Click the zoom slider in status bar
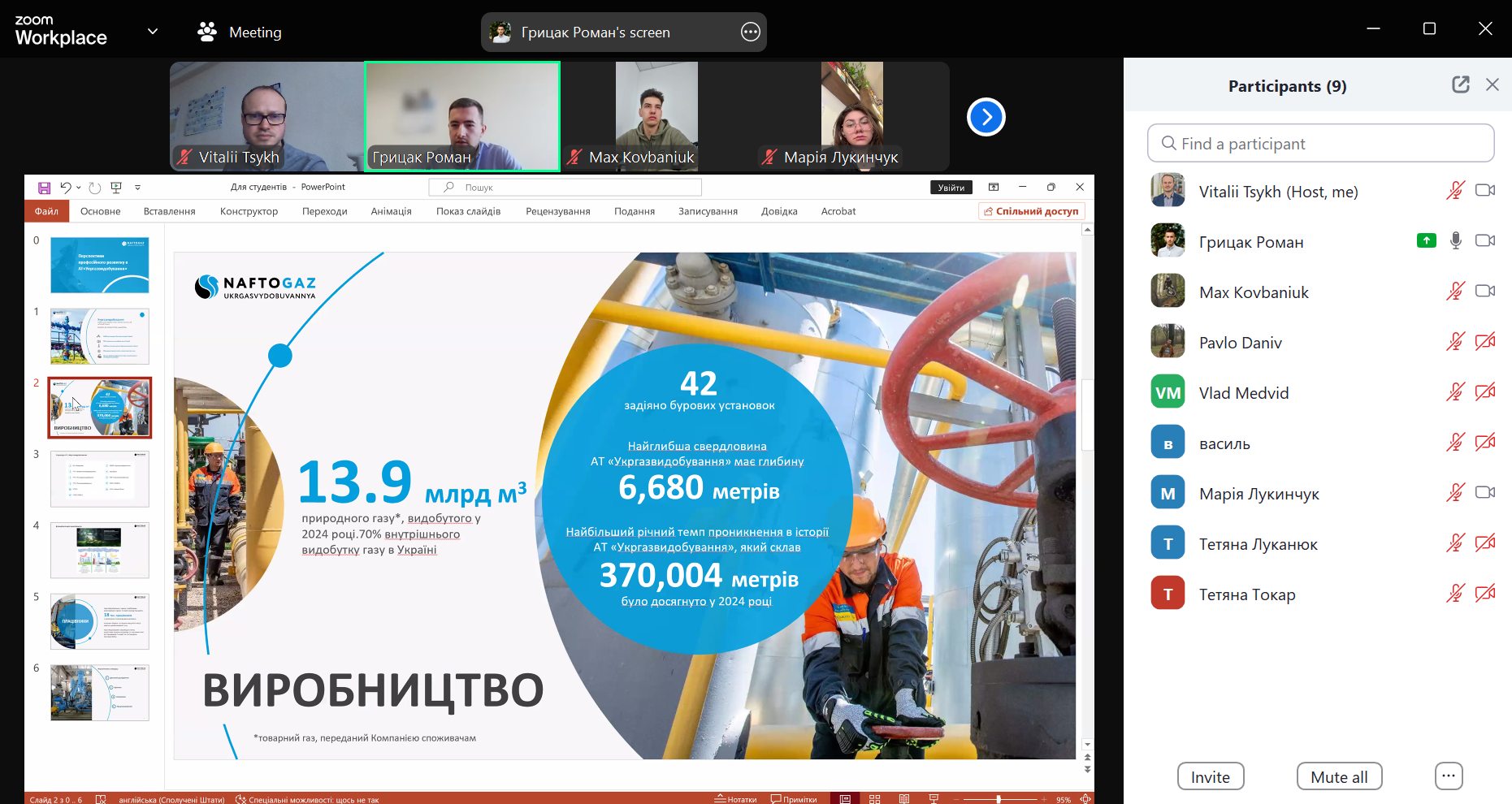The height and width of the screenshot is (804, 1512). pos(999,799)
